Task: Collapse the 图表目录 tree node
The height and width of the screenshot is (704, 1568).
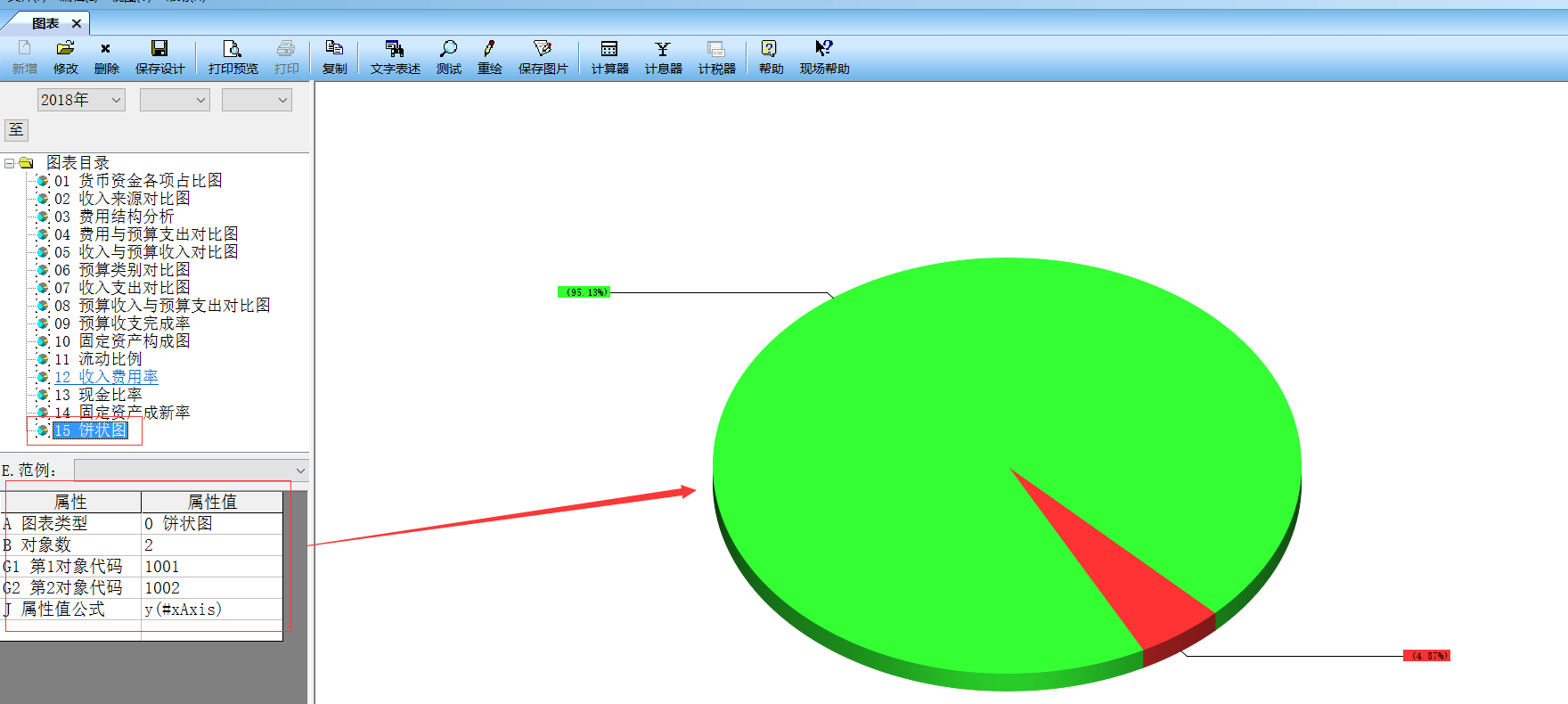Action: coord(10,163)
